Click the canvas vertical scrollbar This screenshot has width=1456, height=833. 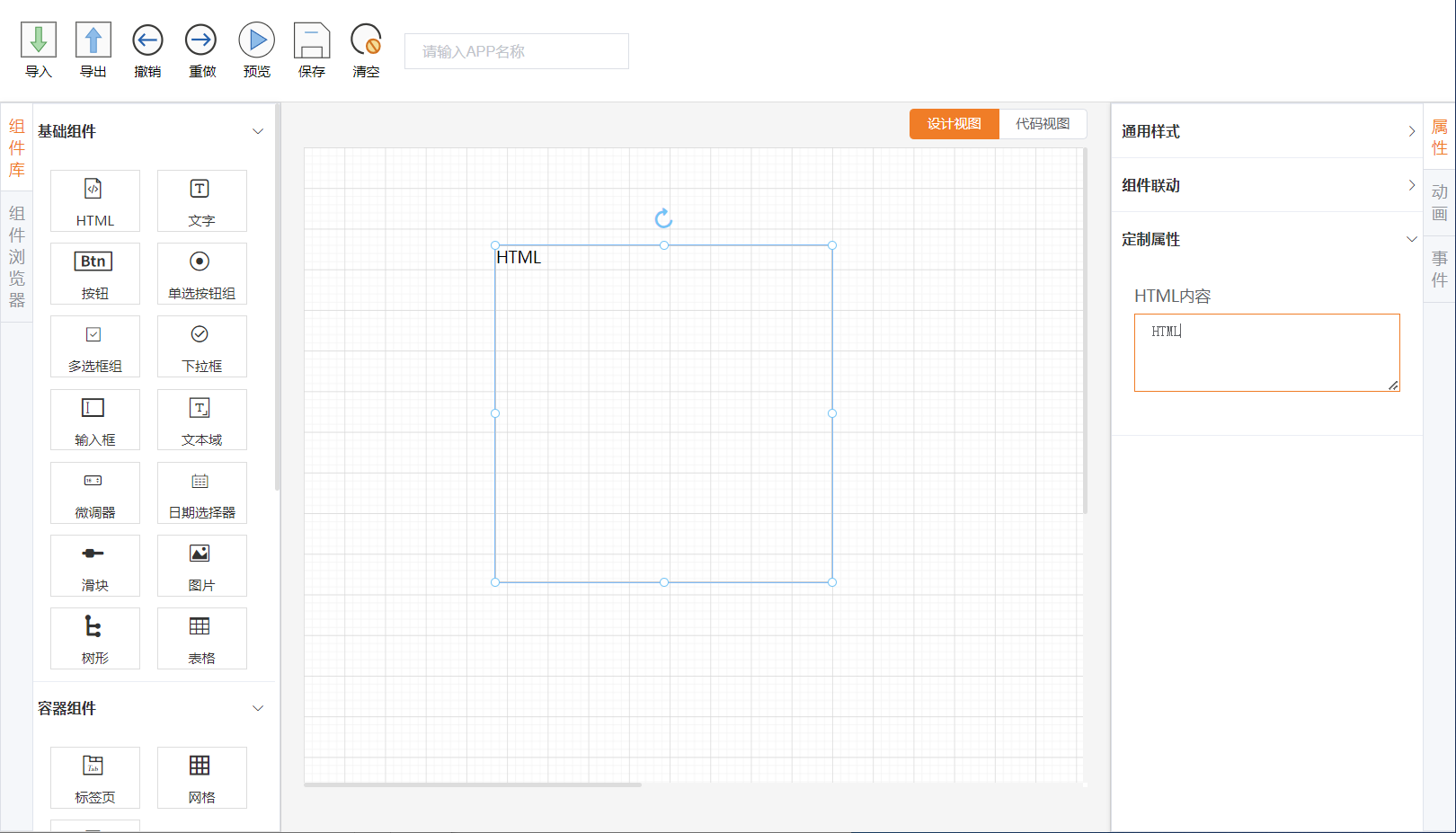coord(1085,331)
